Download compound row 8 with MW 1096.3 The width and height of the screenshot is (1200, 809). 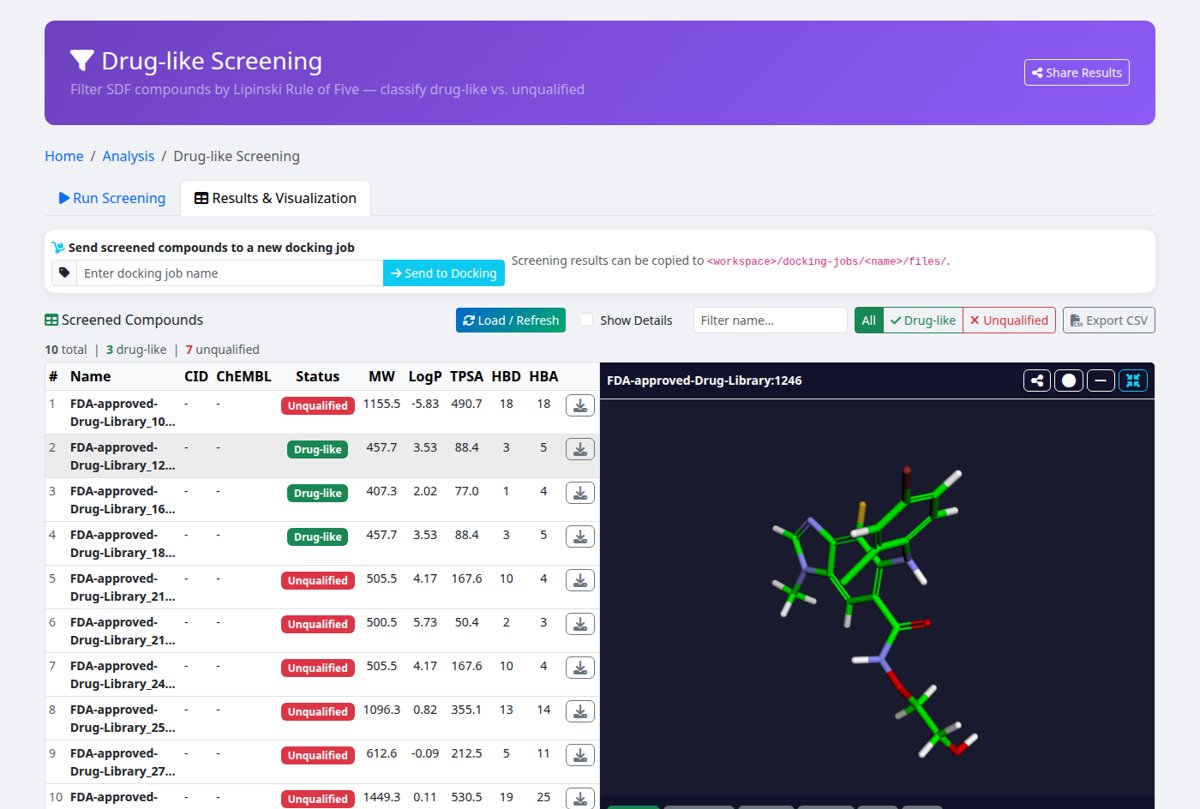[580, 711]
